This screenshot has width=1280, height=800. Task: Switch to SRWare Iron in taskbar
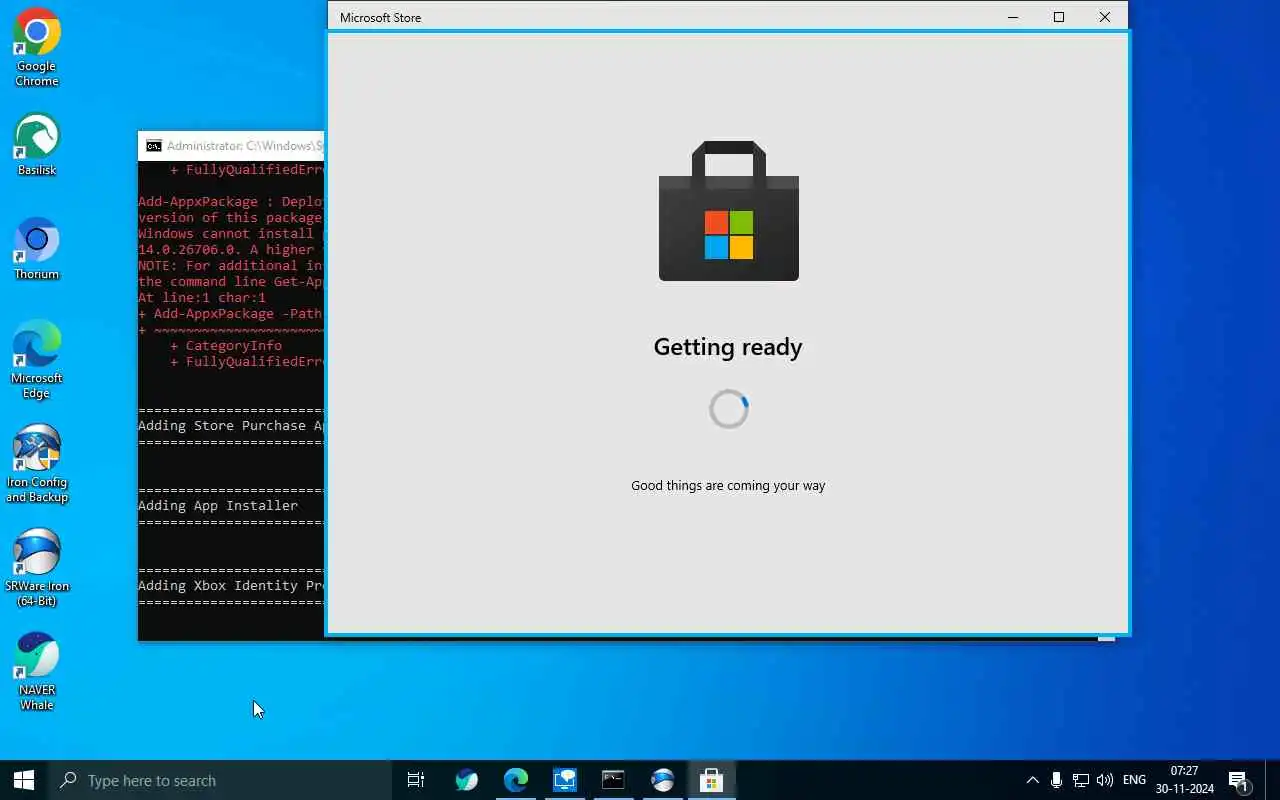click(x=662, y=780)
